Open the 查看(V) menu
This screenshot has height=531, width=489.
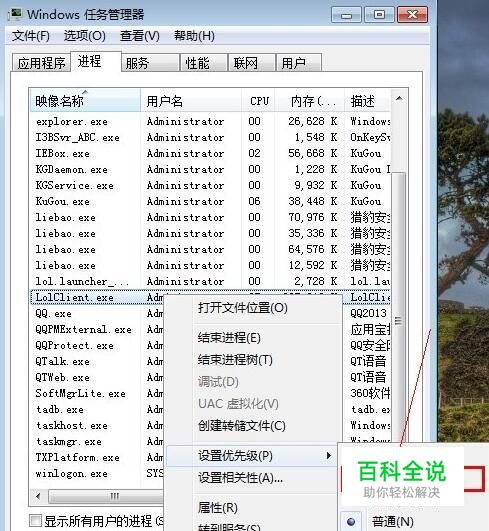(x=140, y=36)
